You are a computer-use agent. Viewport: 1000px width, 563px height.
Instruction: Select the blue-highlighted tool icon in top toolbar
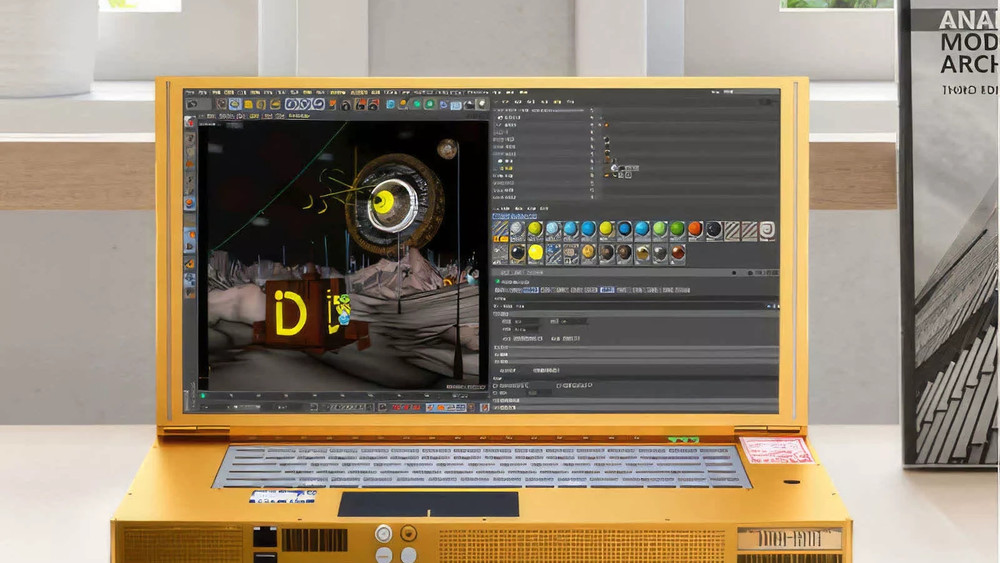tap(235, 104)
